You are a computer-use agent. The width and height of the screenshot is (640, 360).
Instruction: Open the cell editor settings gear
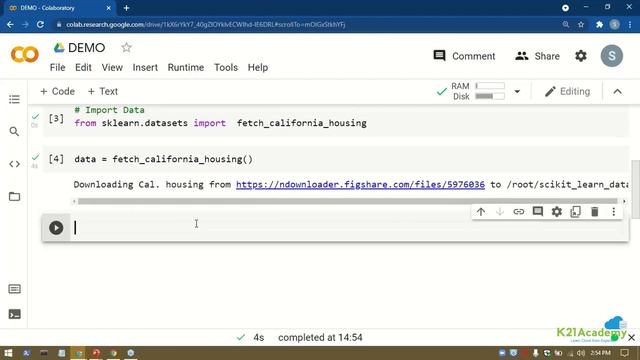click(x=557, y=211)
